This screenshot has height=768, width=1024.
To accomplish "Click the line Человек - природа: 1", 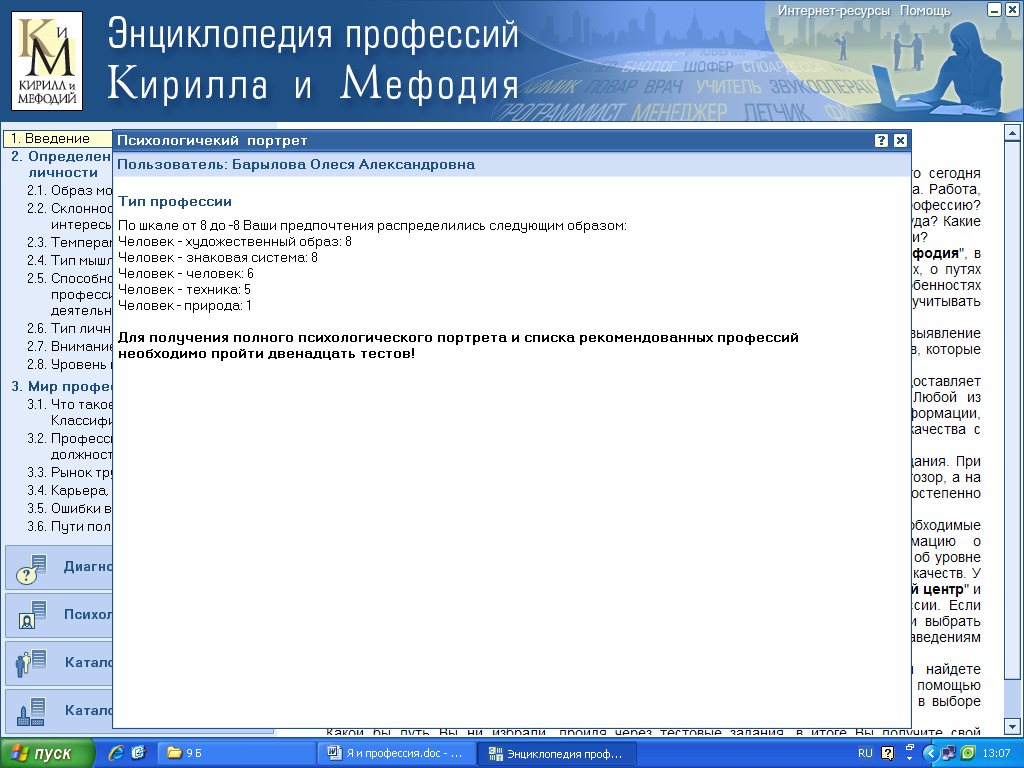I will (185, 305).
